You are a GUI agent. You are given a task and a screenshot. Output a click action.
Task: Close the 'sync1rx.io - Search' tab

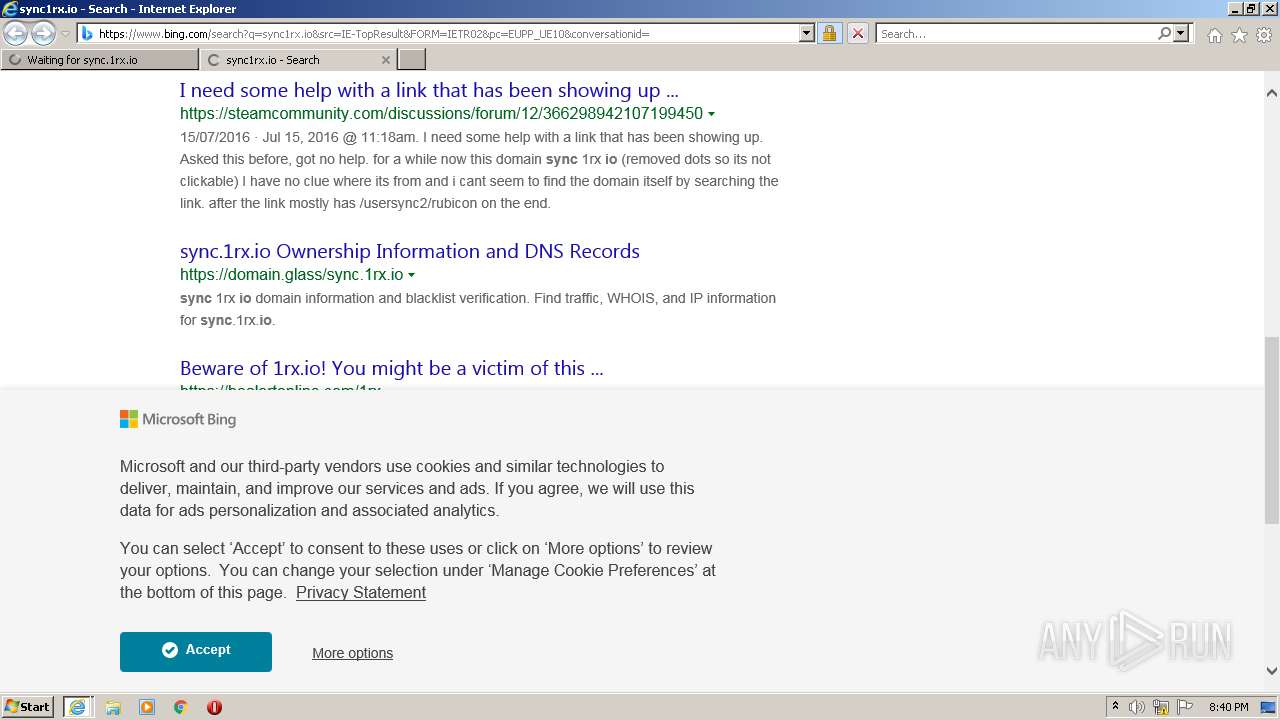(x=386, y=60)
